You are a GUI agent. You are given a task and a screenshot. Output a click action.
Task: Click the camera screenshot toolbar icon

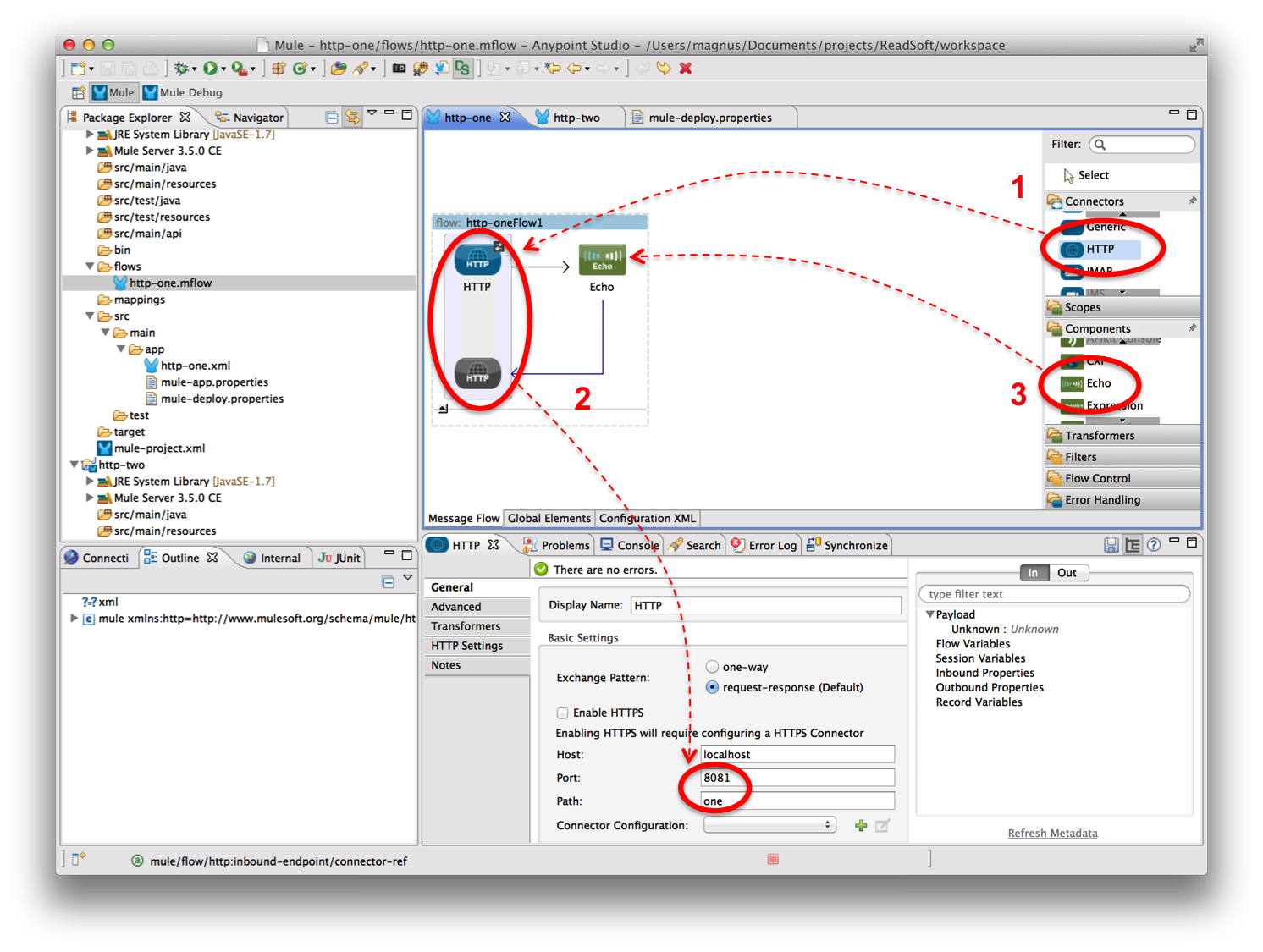click(x=399, y=69)
